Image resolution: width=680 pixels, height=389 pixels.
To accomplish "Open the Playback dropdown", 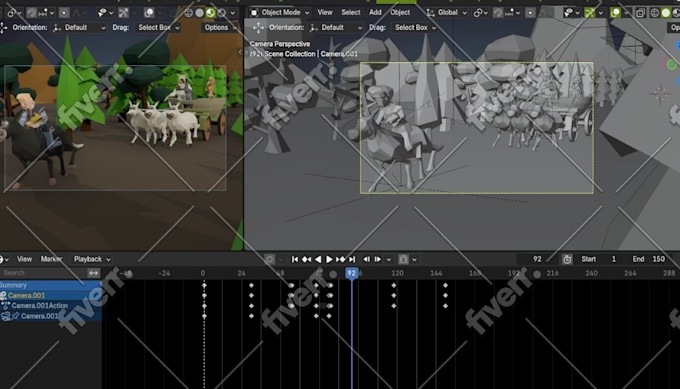I will (x=92, y=259).
